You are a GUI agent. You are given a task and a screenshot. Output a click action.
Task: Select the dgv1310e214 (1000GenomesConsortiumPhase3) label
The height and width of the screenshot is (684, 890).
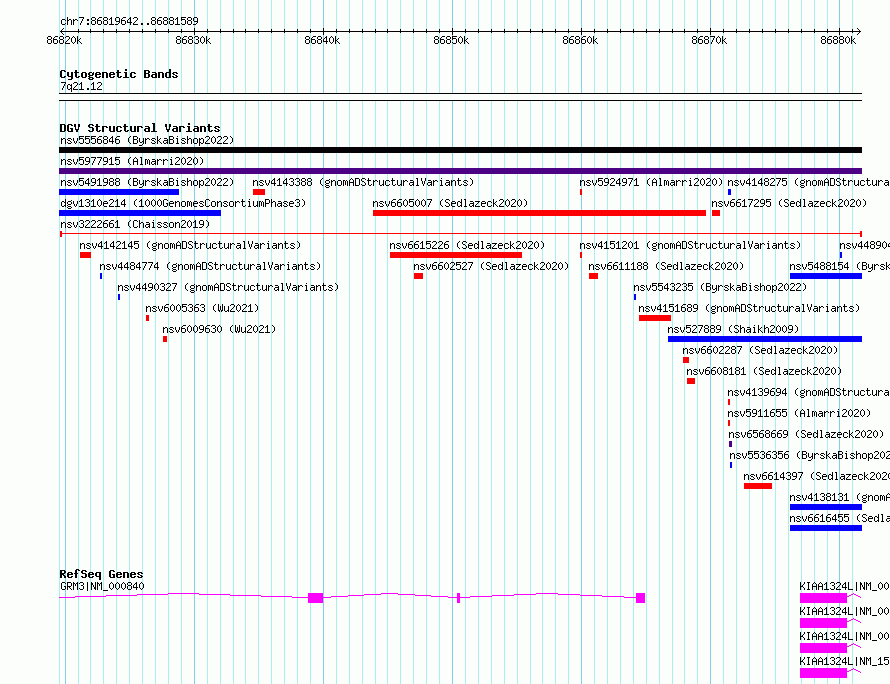[x=183, y=203]
